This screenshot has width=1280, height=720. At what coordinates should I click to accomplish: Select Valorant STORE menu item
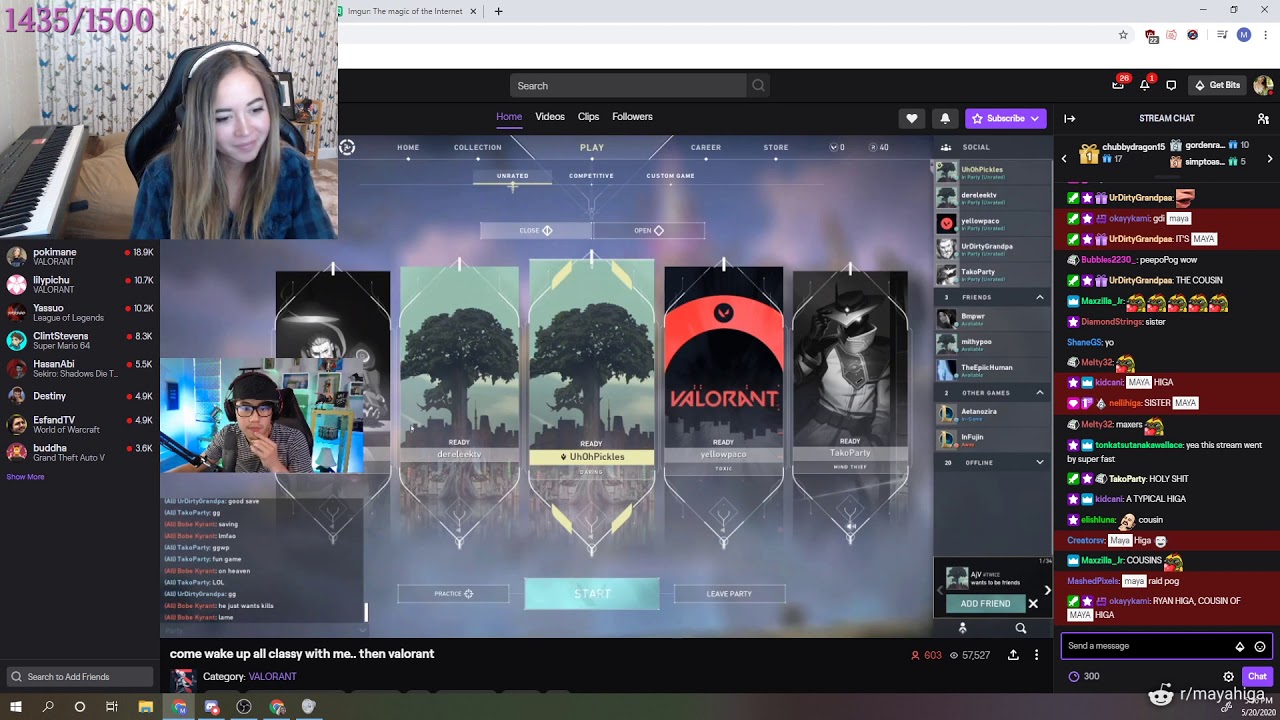(x=776, y=147)
